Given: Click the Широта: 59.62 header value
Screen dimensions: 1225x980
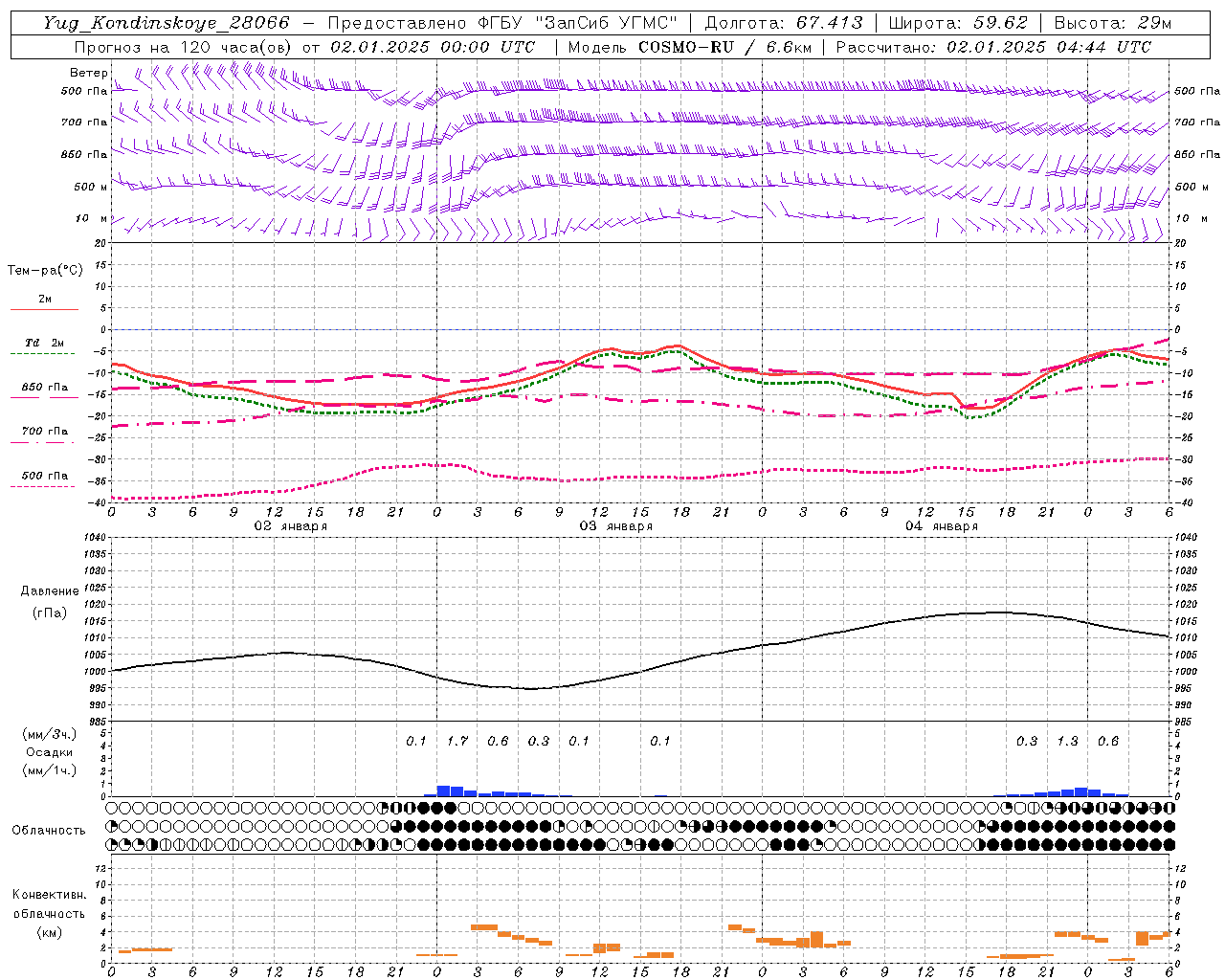Looking at the screenshot, I should pos(958,23).
